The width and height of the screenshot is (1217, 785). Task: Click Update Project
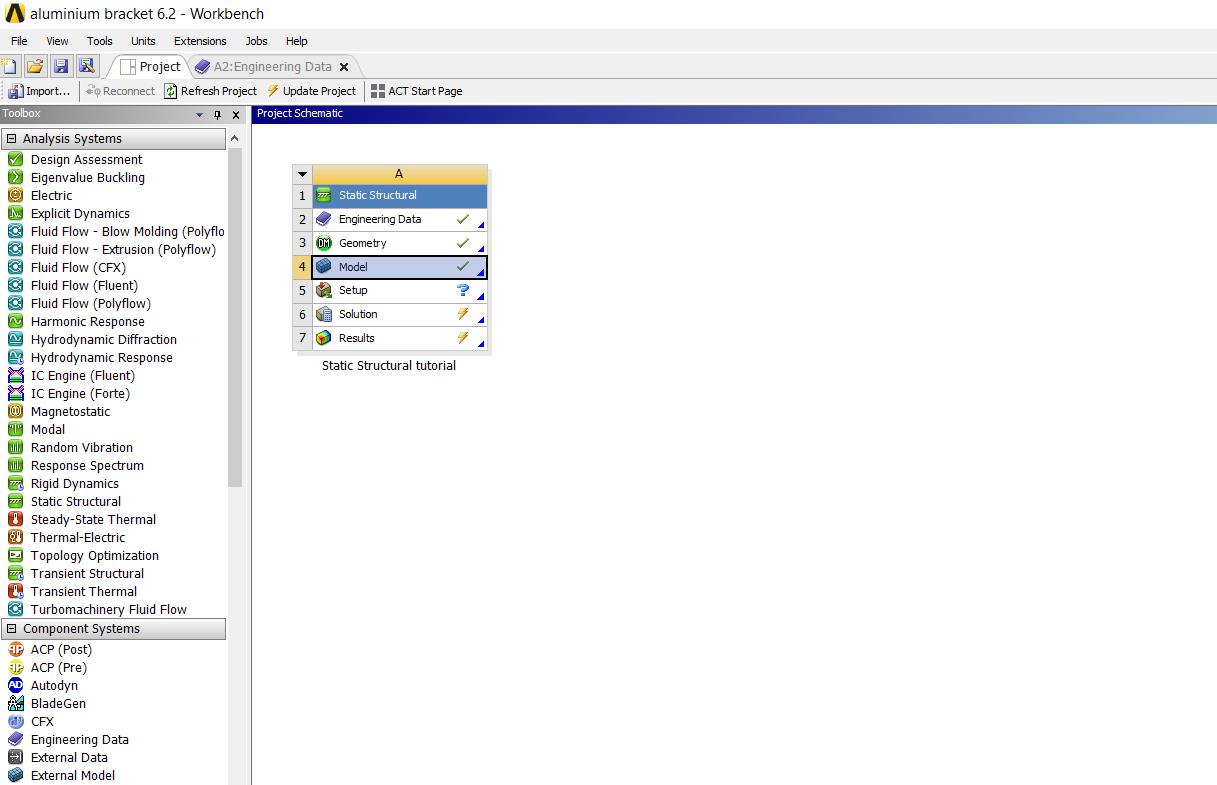click(x=311, y=91)
